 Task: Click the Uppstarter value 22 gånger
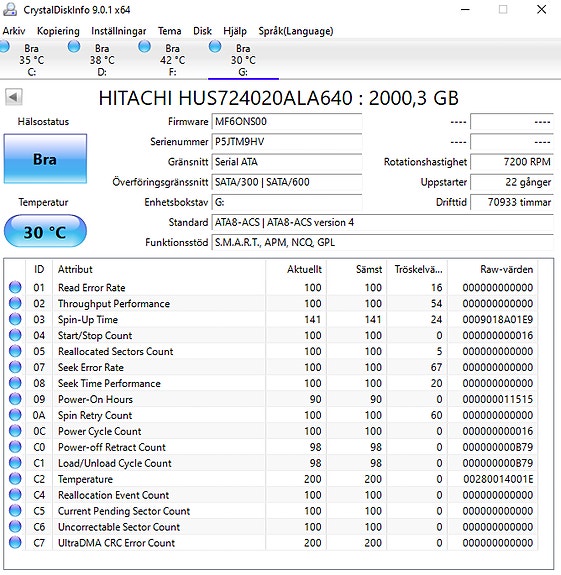point(512,182)
